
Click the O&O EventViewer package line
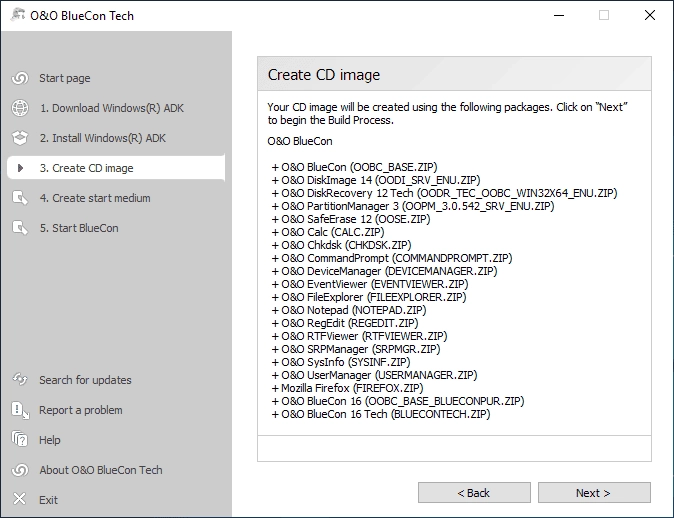[370, 284]
